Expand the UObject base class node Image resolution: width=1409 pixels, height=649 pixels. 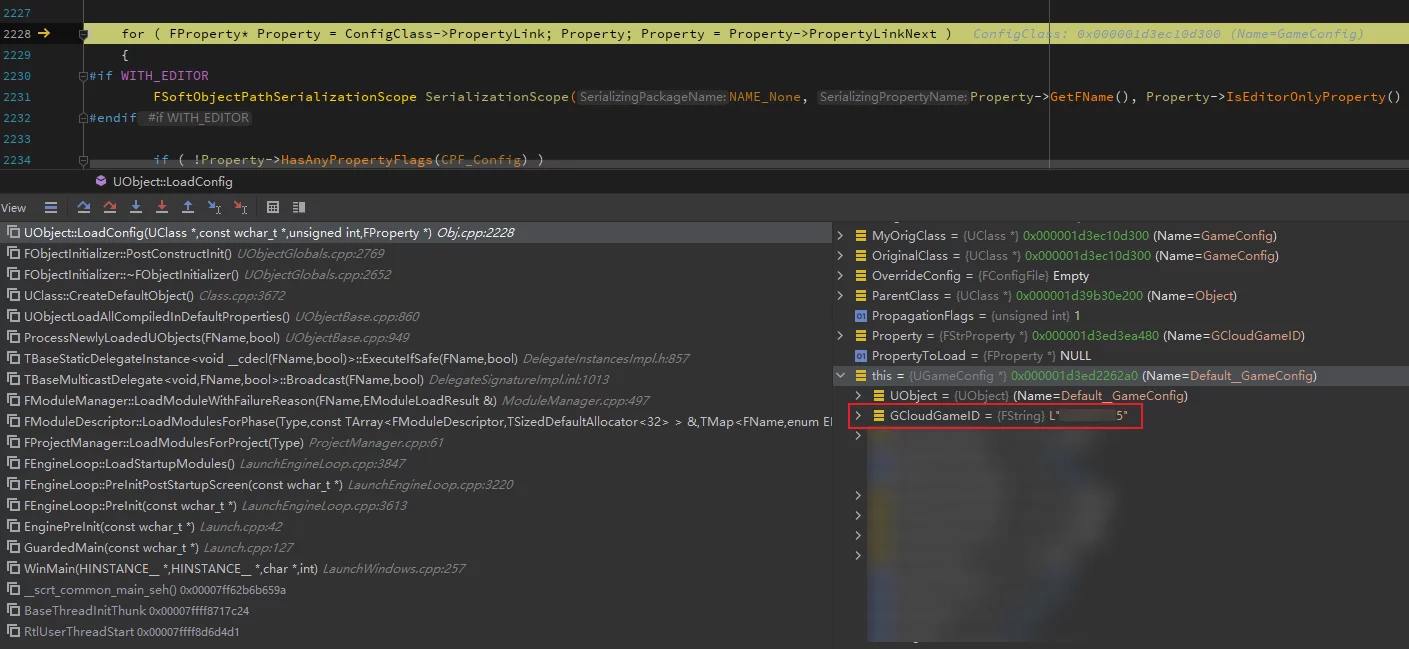pos(858,396)
